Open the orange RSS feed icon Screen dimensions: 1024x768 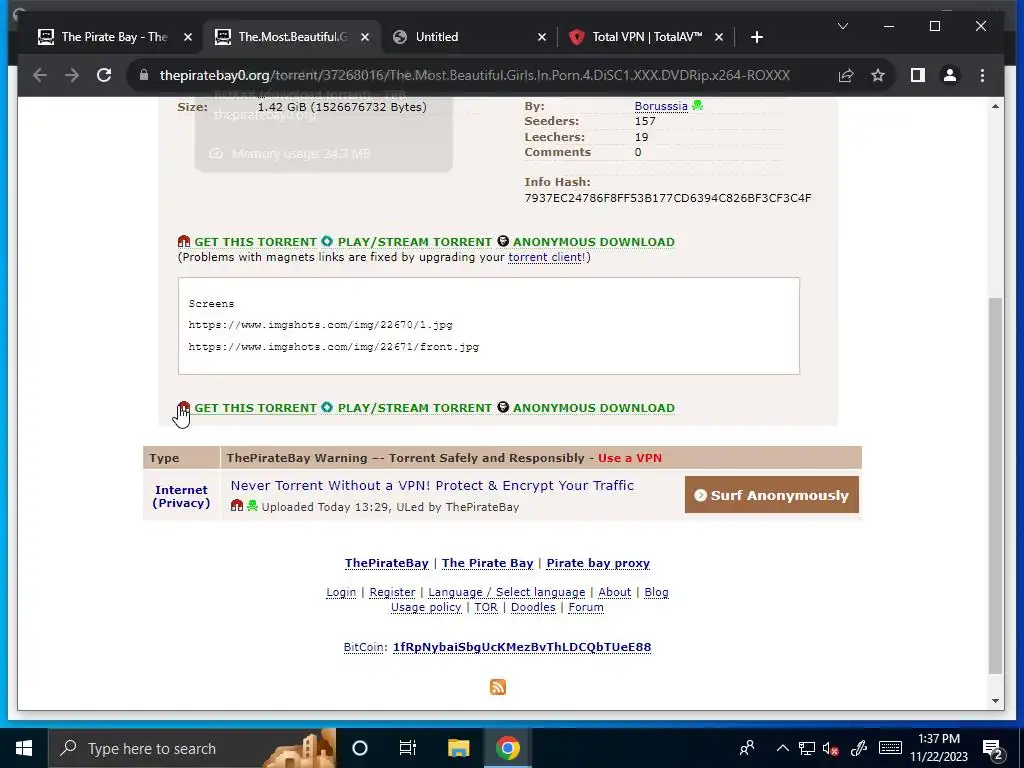[498, 687]
